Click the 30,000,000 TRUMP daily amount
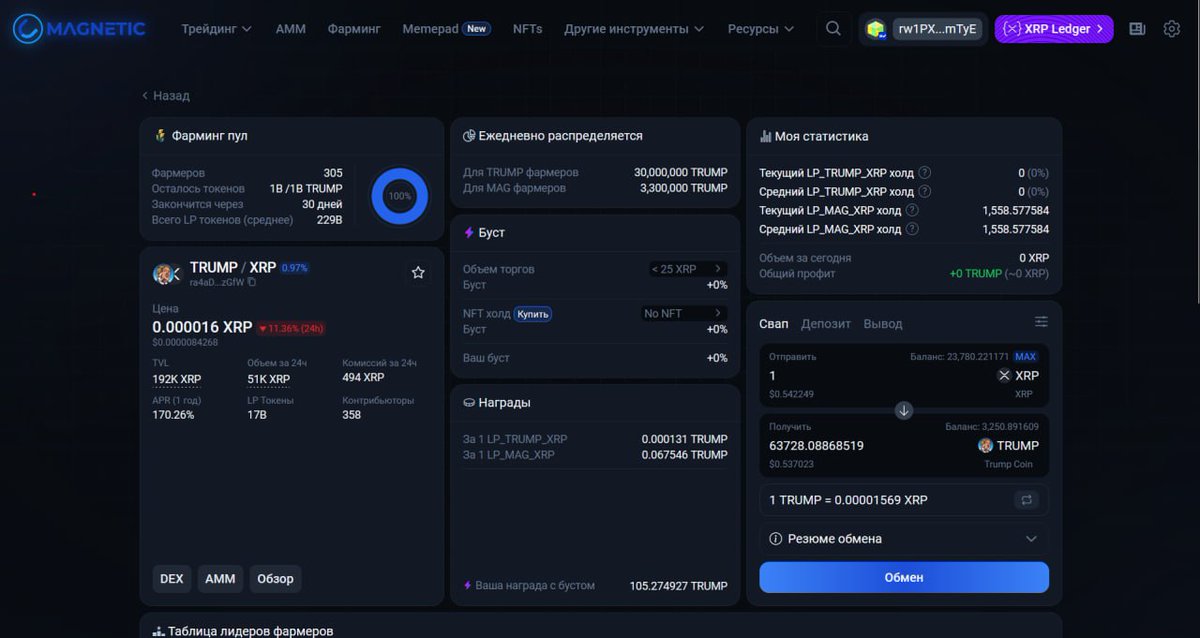Viewport: 1200px width, 638px height. coord(680,172)
